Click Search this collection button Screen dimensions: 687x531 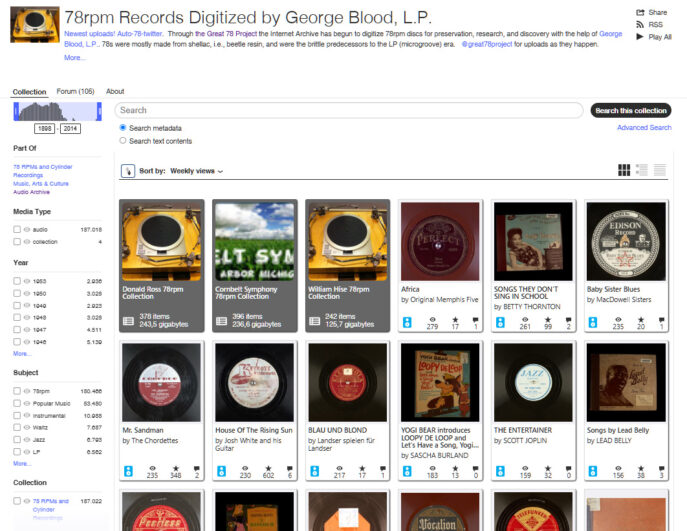tap(631, 110)
